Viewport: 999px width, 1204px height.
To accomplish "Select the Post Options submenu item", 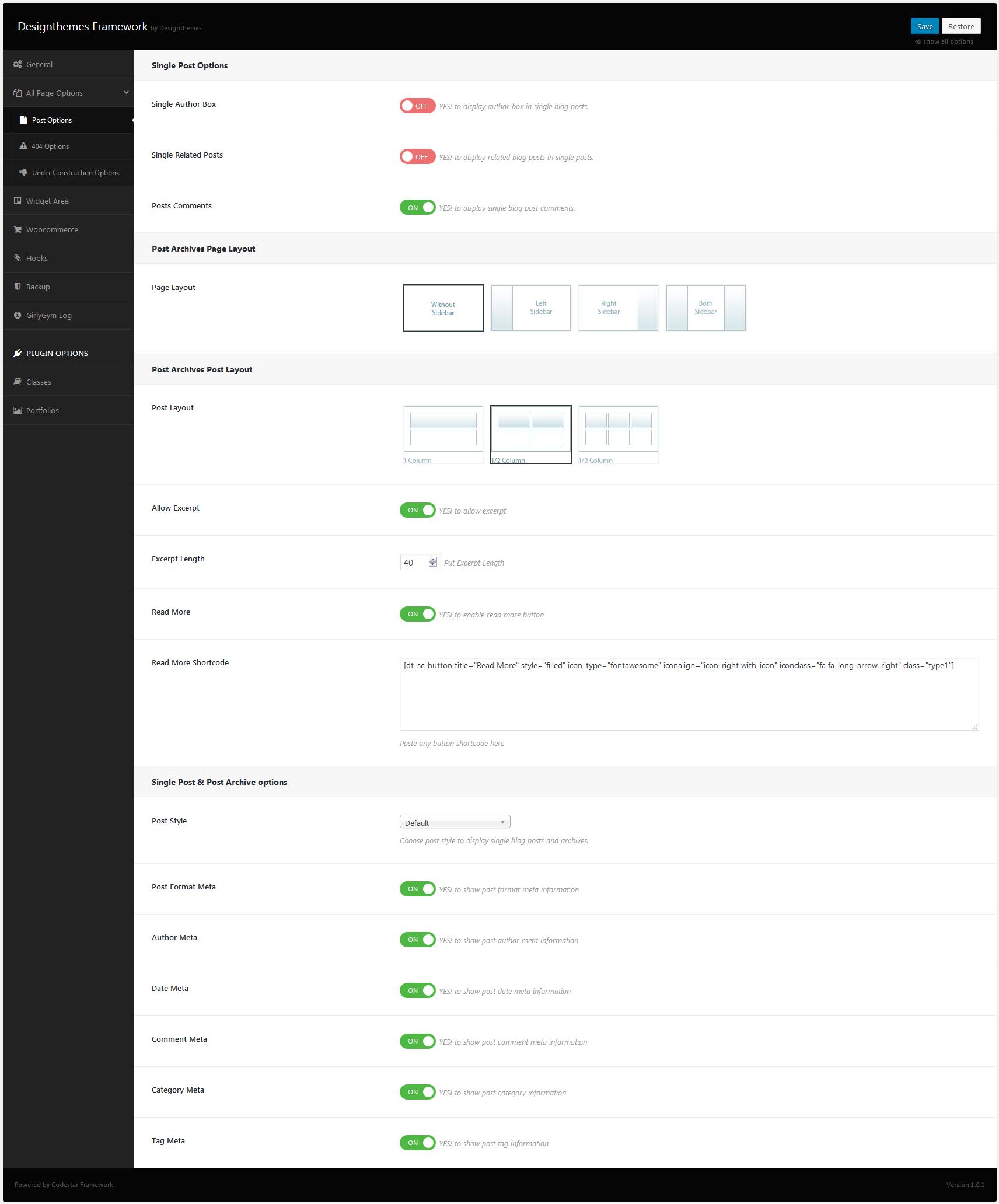I will (68, 120).
